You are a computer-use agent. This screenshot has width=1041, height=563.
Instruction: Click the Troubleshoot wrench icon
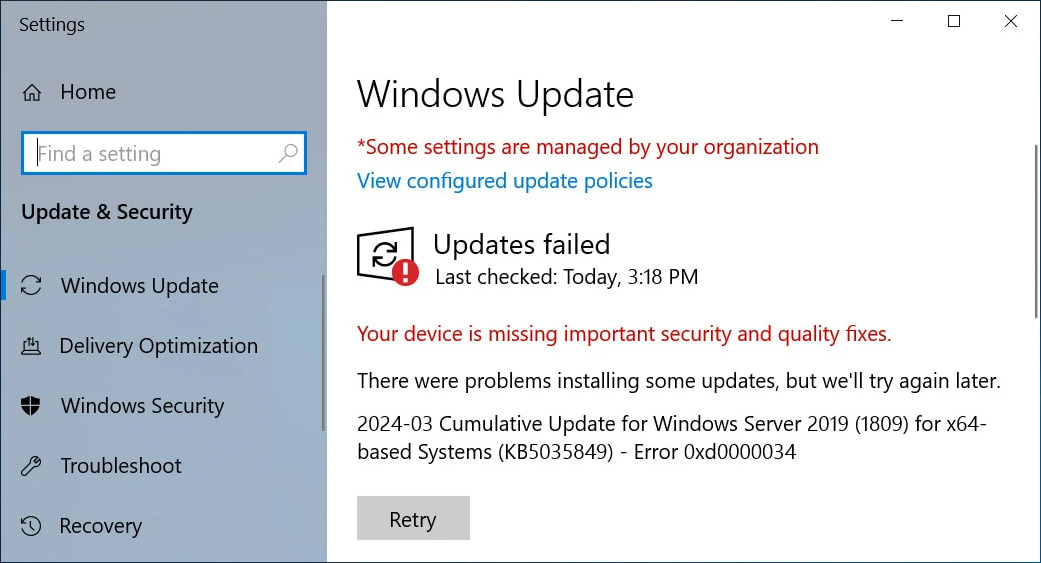point(31,466)
